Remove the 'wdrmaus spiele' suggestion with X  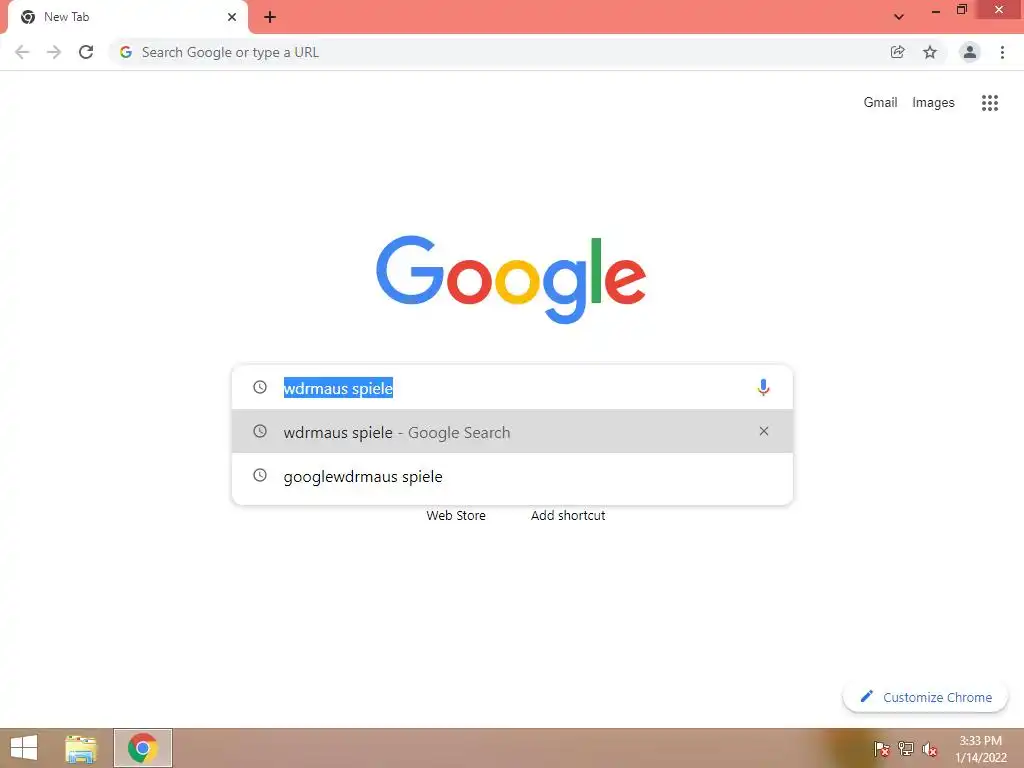click(763, 431)
